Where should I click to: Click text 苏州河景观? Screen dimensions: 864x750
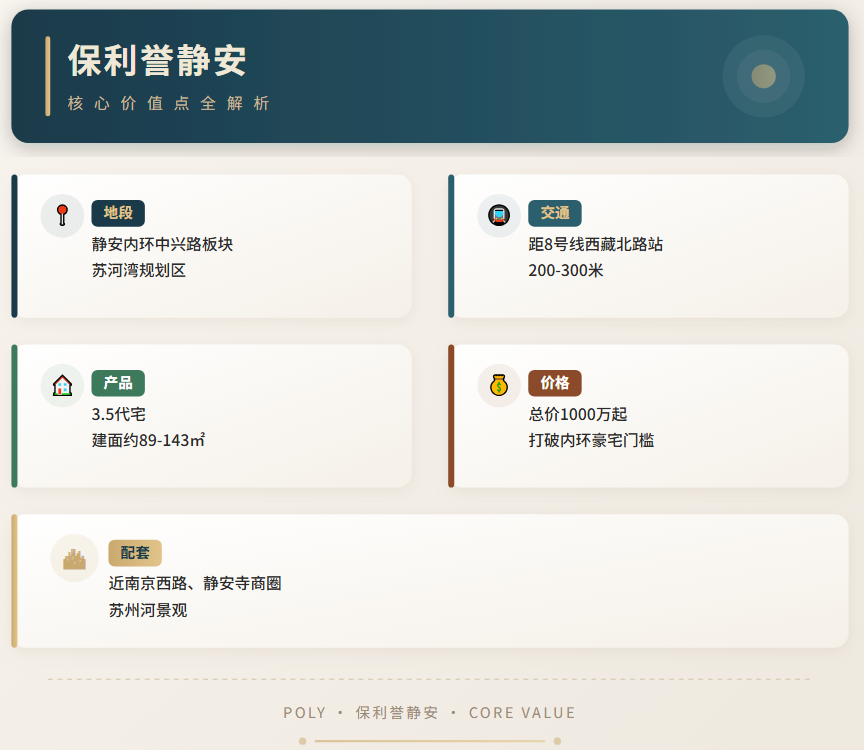pyautogui.click(x=148, y=610)
